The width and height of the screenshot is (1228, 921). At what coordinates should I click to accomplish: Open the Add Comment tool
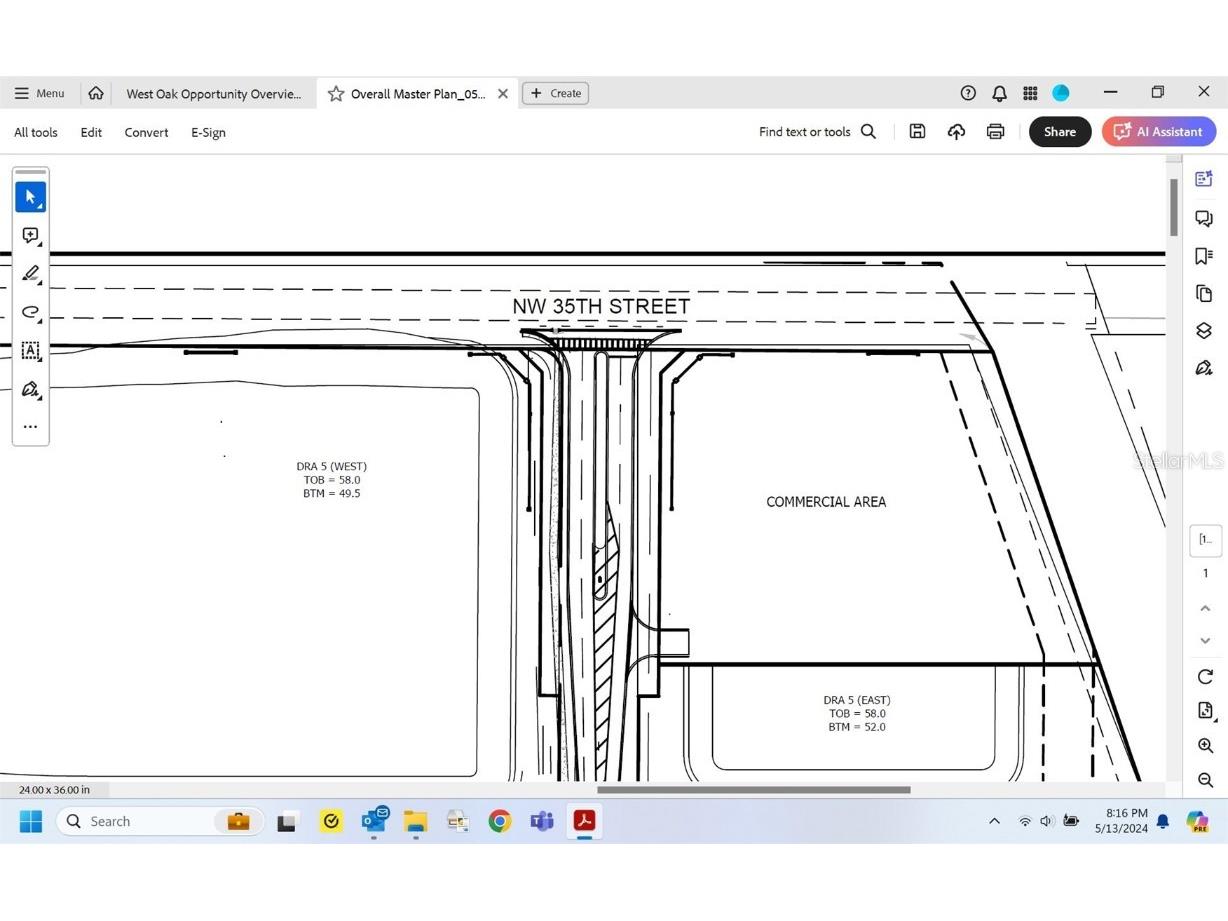30,235
